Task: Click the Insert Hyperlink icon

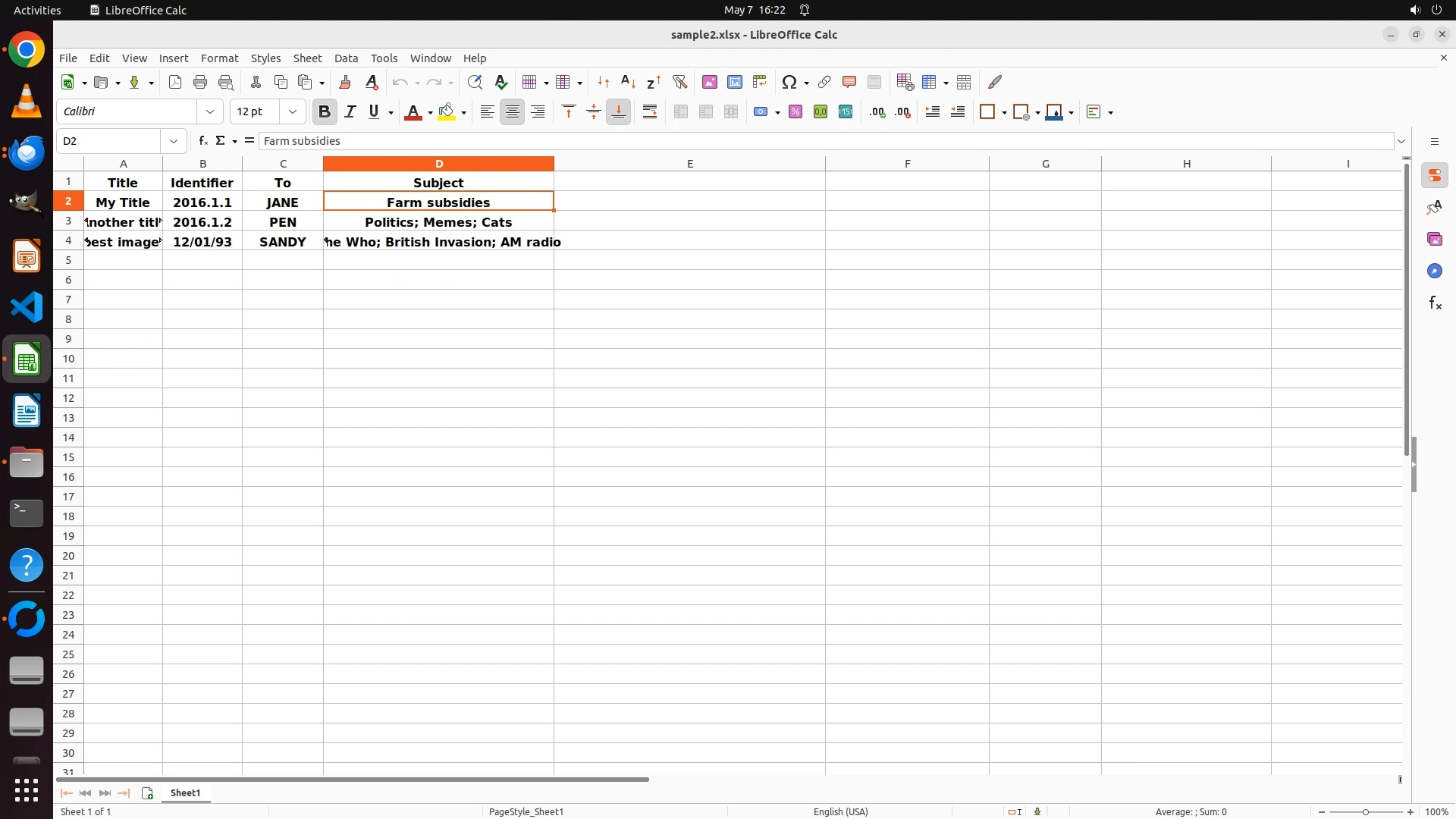Action: 824,82
